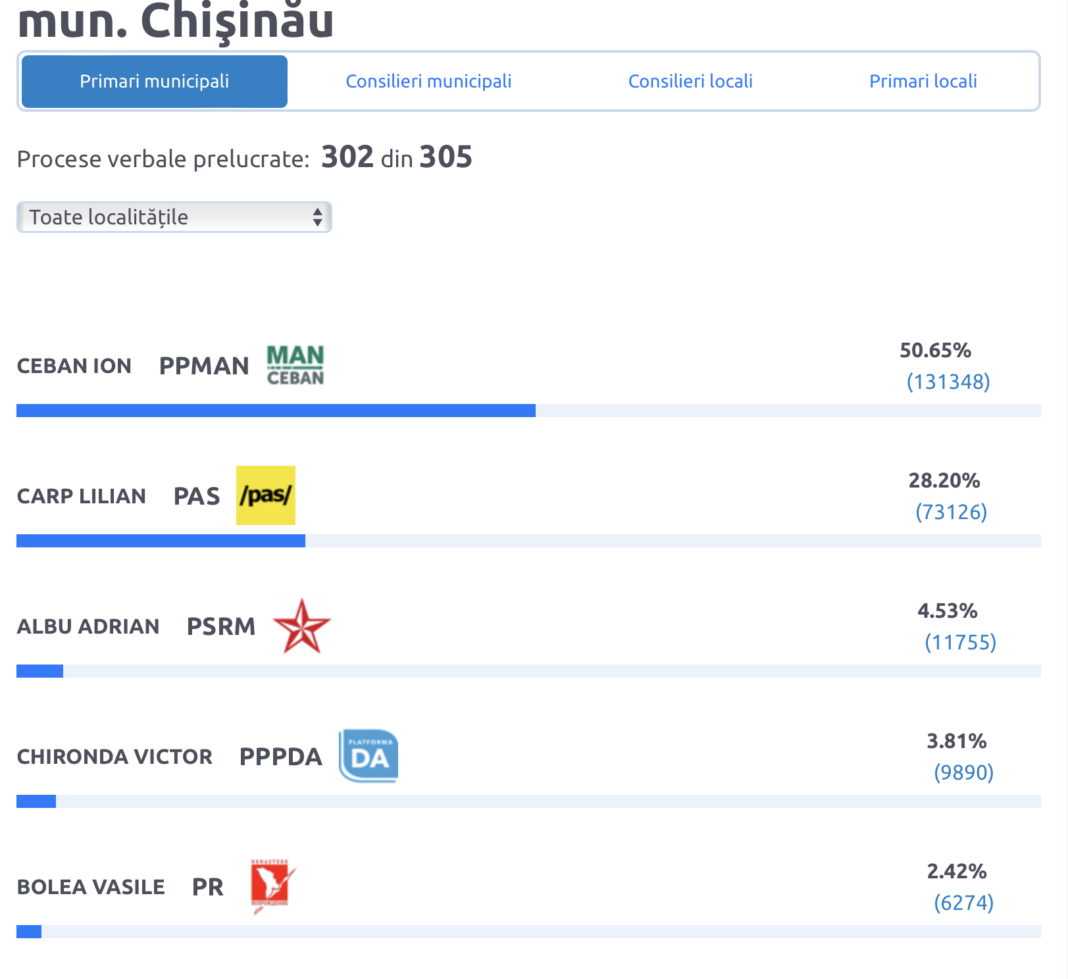Screen dimensions: 1068x979
Task: Click the PSRM red star logo
Action: click(301, 626)
